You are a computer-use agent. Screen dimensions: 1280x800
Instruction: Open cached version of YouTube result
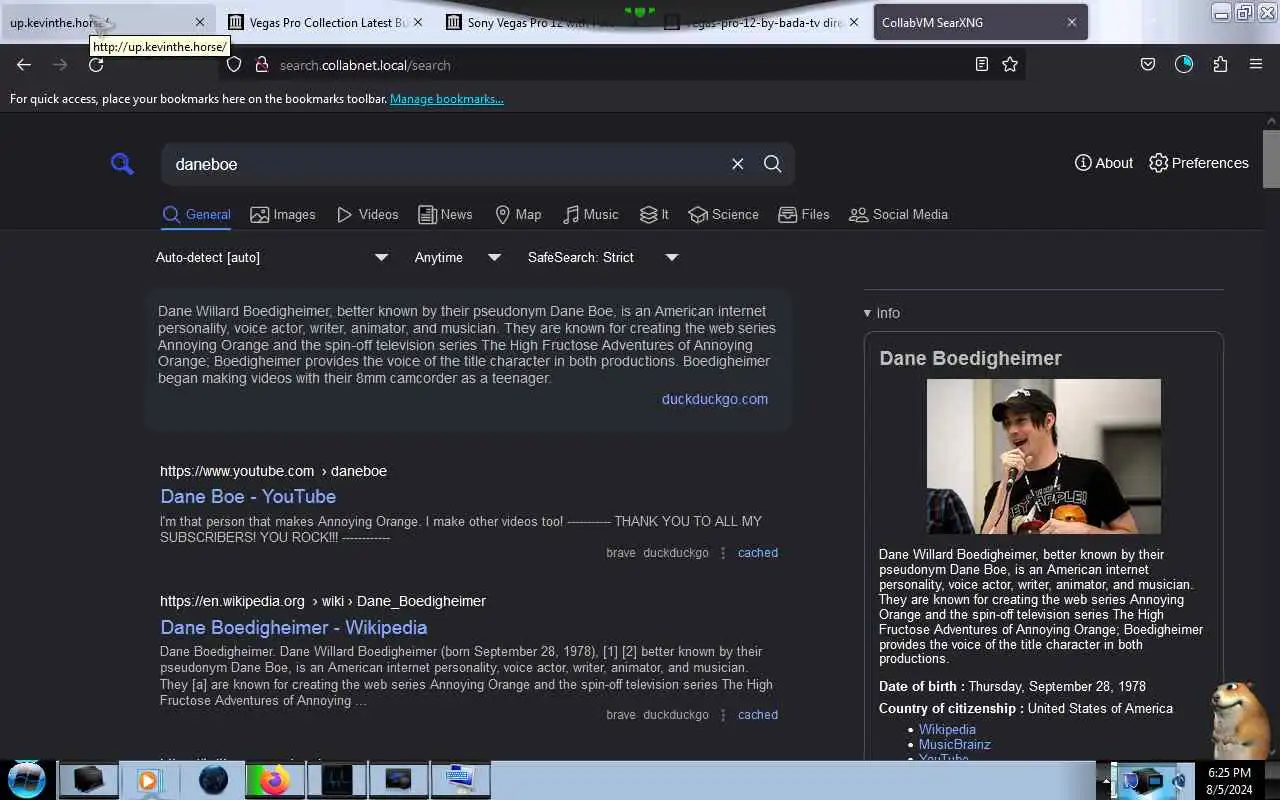pyautogui.click(x=758, y=553)
